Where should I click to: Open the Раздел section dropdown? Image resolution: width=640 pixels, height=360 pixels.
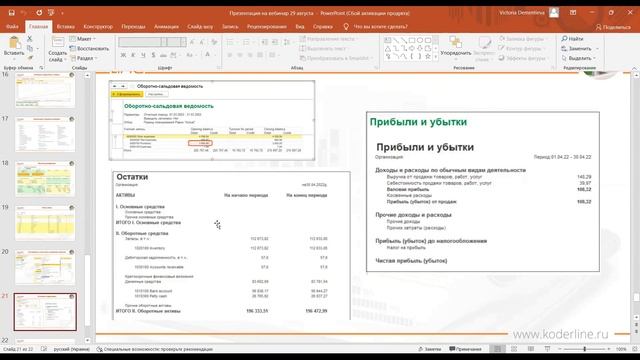pyautogui.click(x=84, y=58)
